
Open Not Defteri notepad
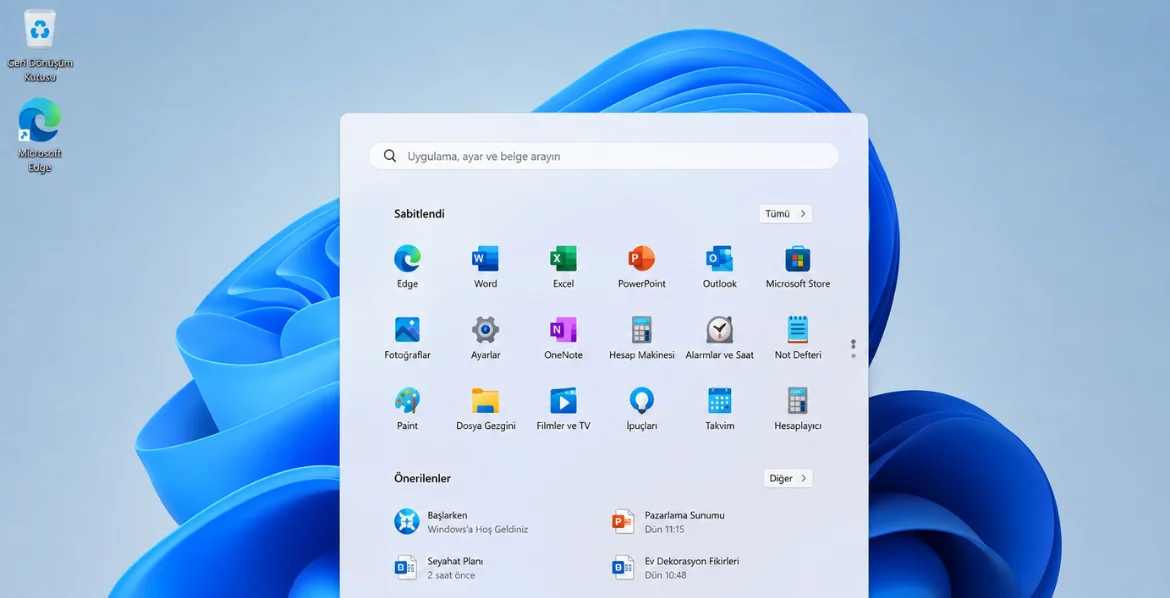[x=798, y=337]
